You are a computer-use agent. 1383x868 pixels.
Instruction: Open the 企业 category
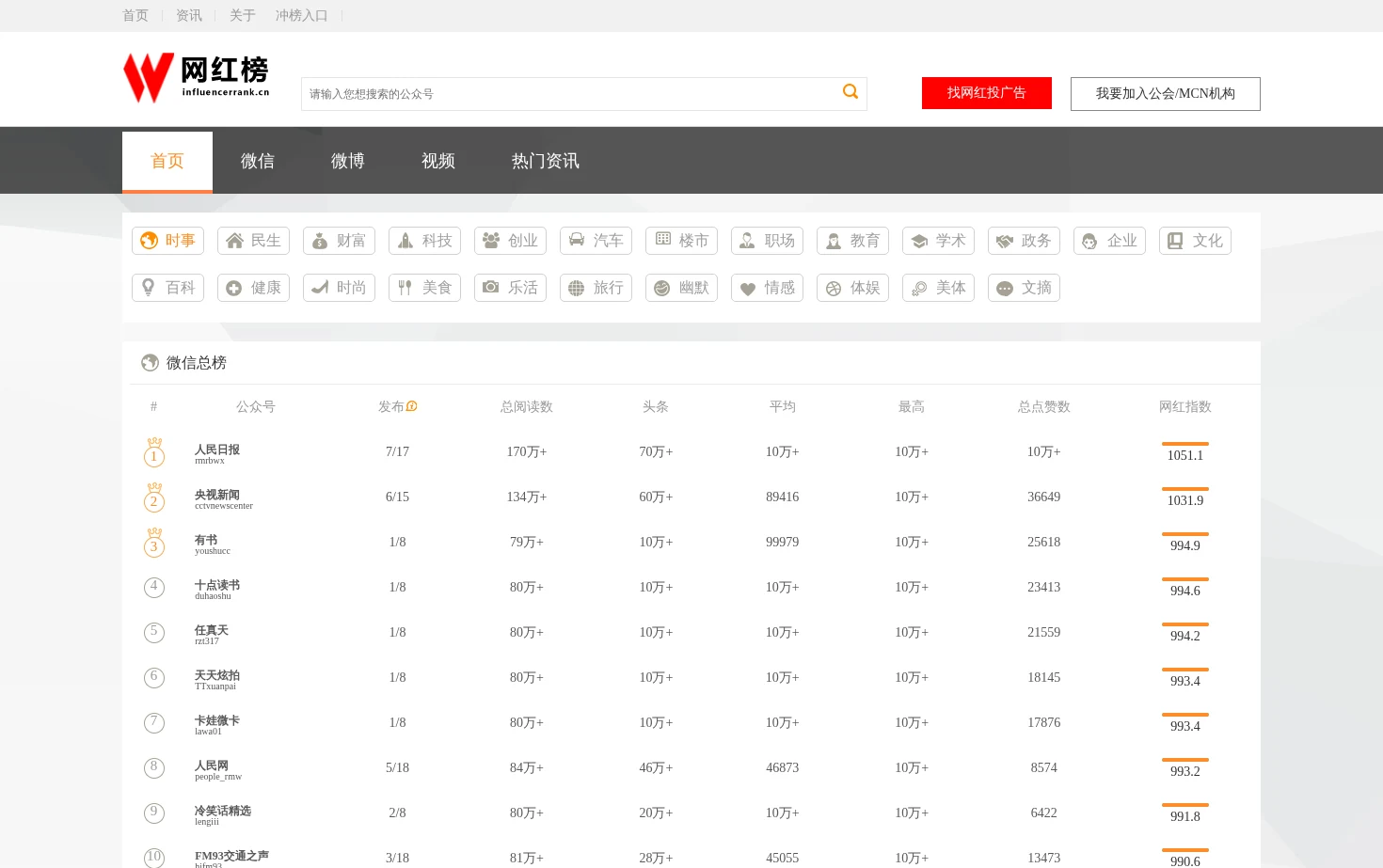pos(1109,241)
